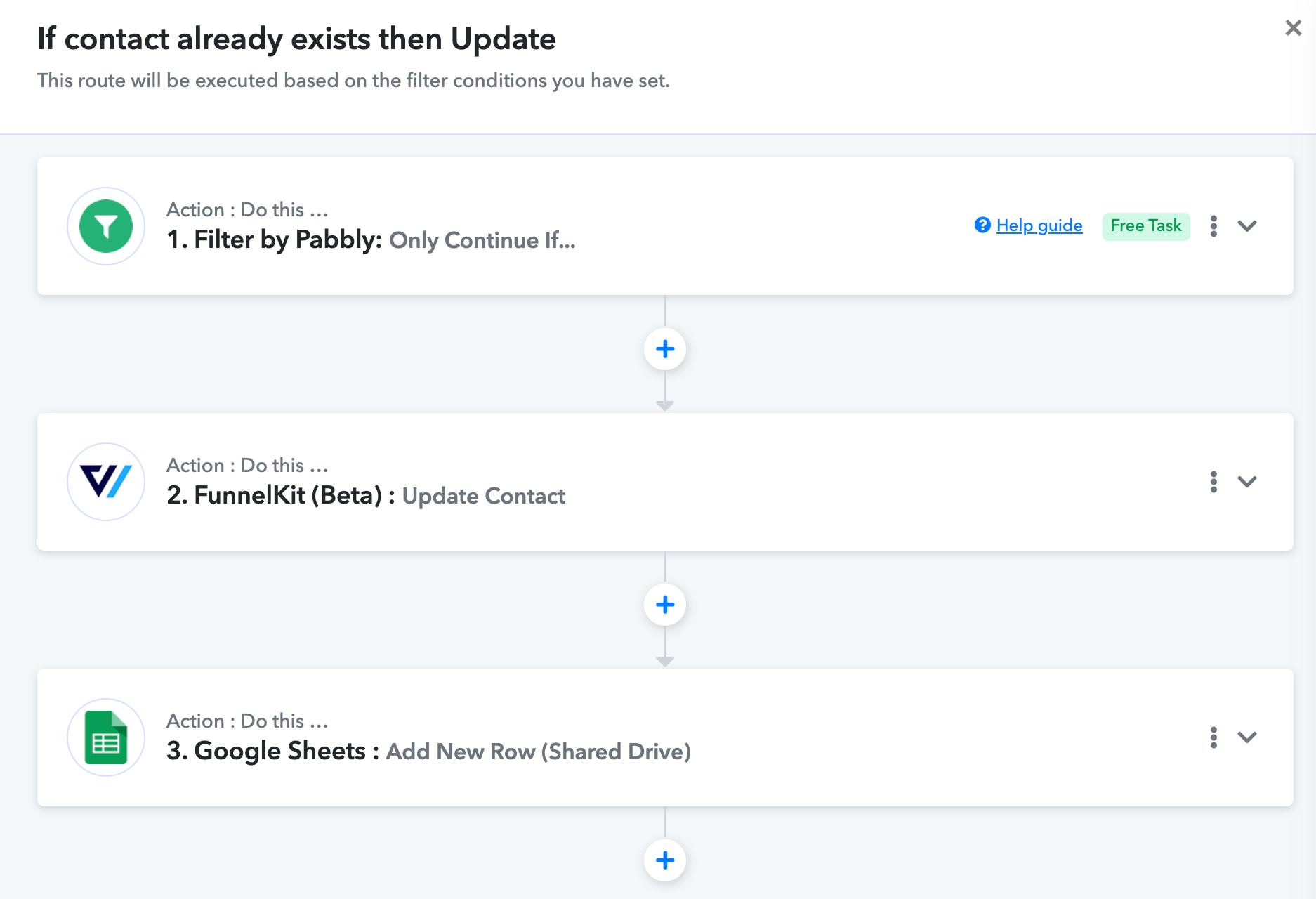
Task: Click the blue question mark help icon
Action: [982, 225]
